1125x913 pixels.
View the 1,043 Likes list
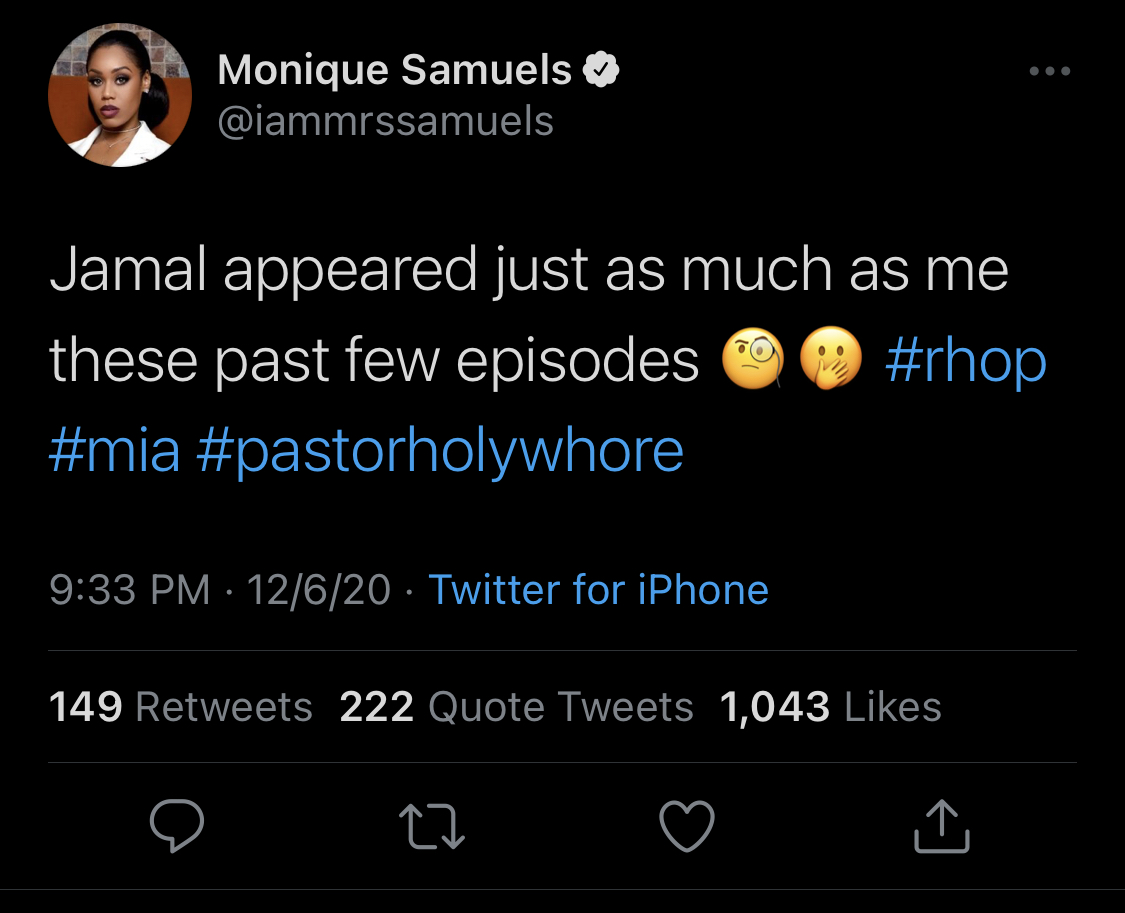(830, 706)
